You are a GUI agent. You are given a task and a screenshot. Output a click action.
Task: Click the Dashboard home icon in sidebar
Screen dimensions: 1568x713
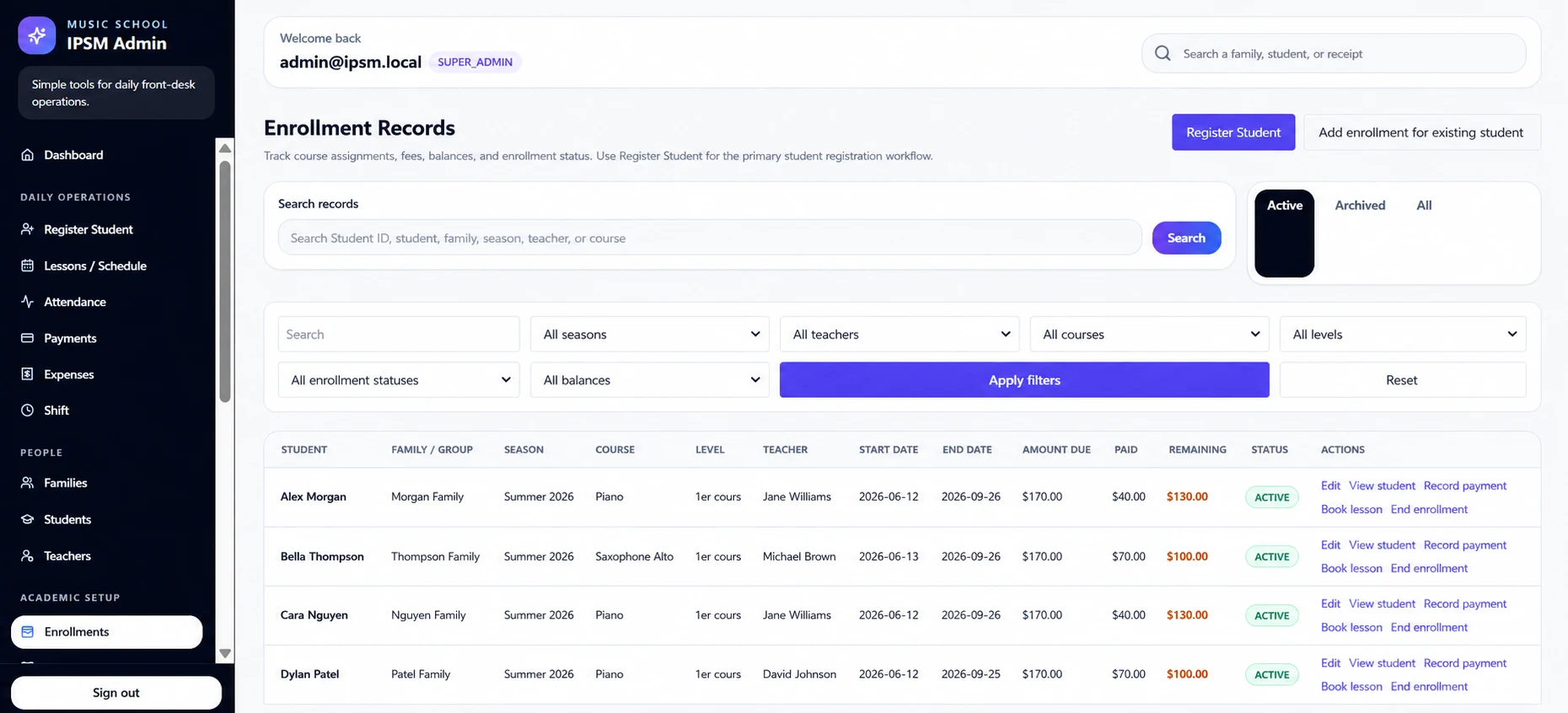27,155
